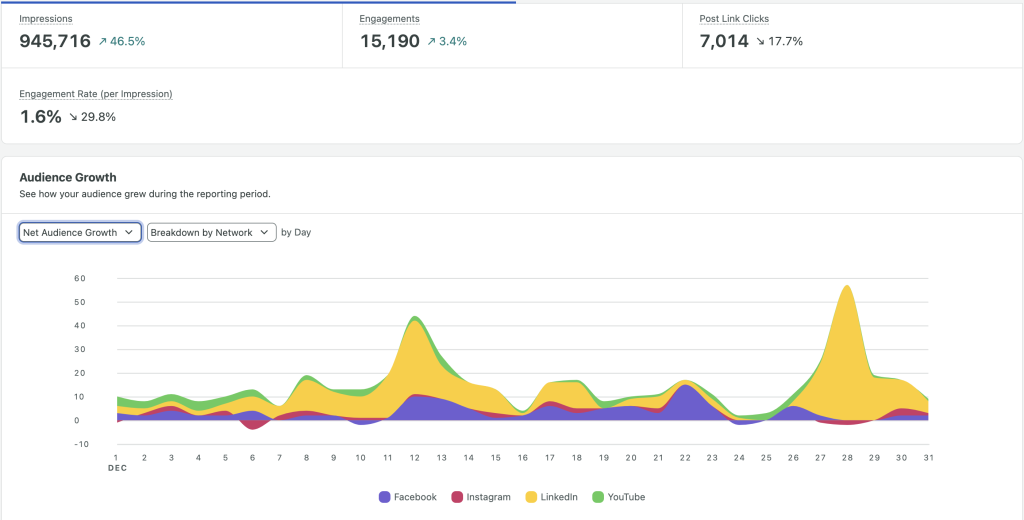Expand the Breakdown by Network dropdown
The image size is (1024, 520).
(211, 232)
